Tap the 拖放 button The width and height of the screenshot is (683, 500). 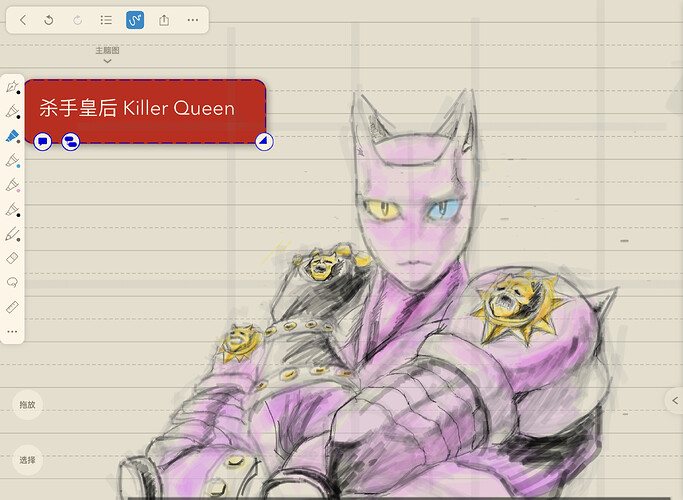(27, 405)
